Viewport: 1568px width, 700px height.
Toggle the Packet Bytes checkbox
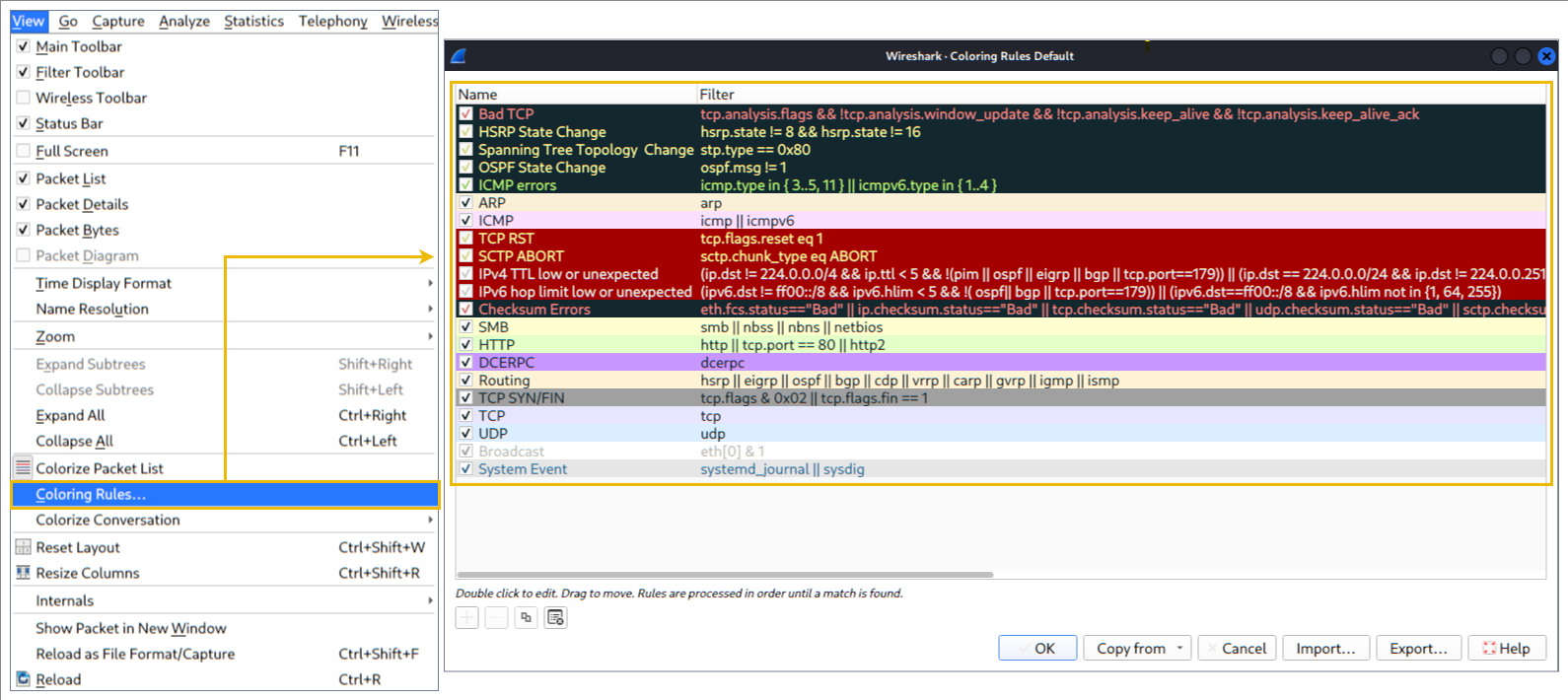24,230
